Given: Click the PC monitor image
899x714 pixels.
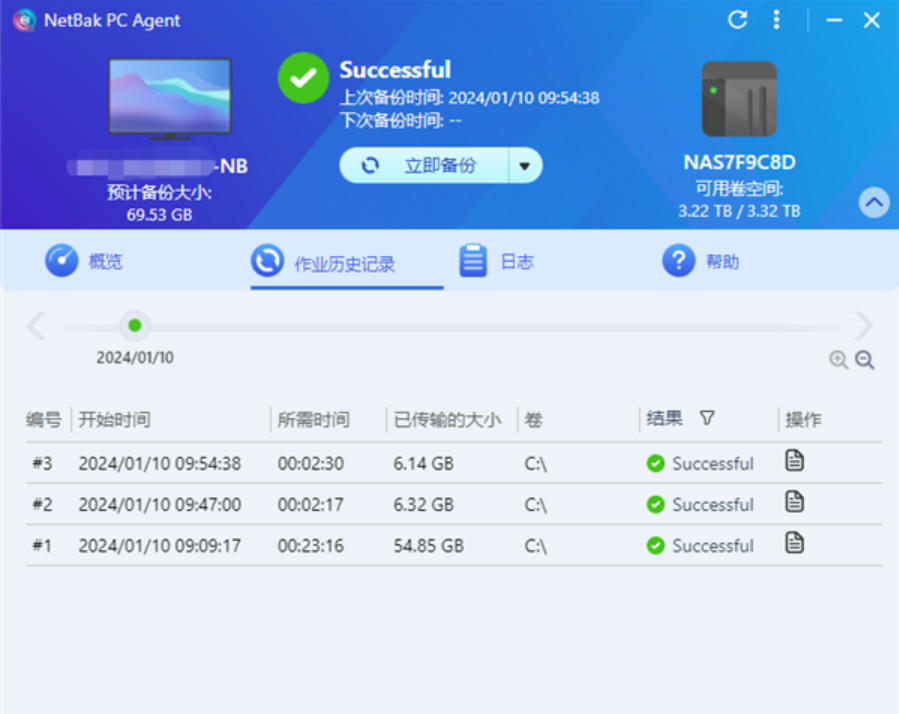Looking at the screenshot, I should click(170, 99).
